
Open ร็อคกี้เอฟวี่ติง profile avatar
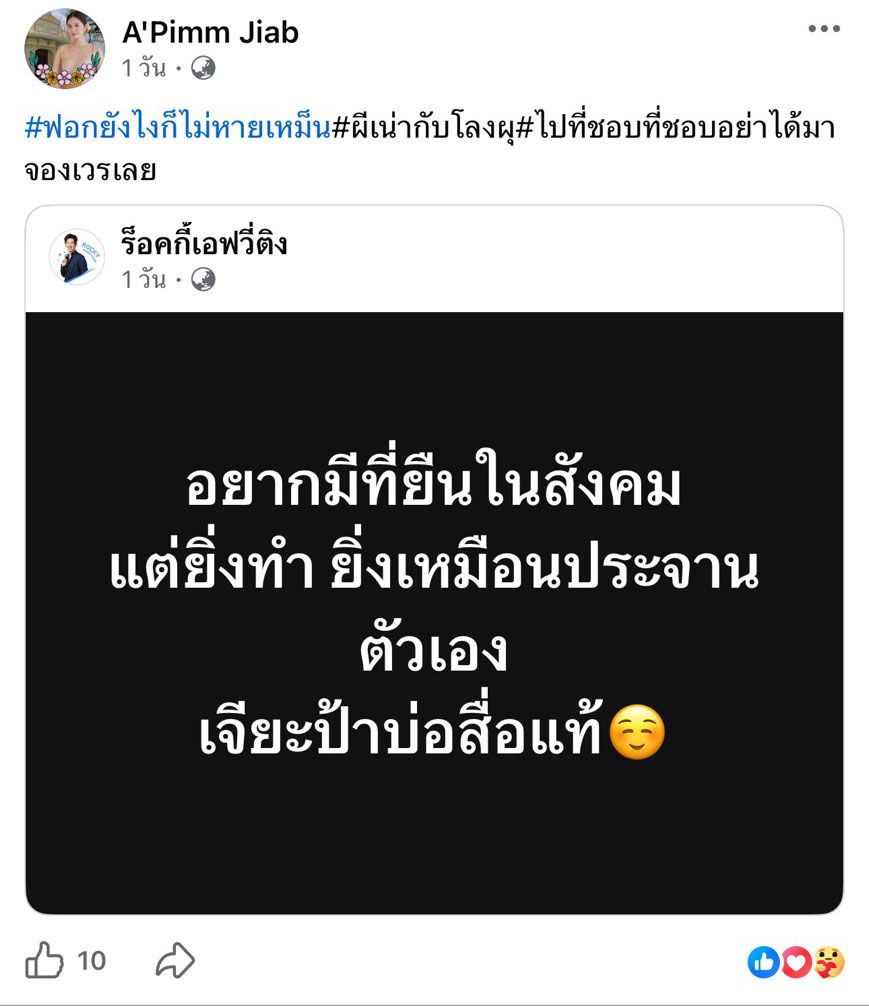pos(77,257)
